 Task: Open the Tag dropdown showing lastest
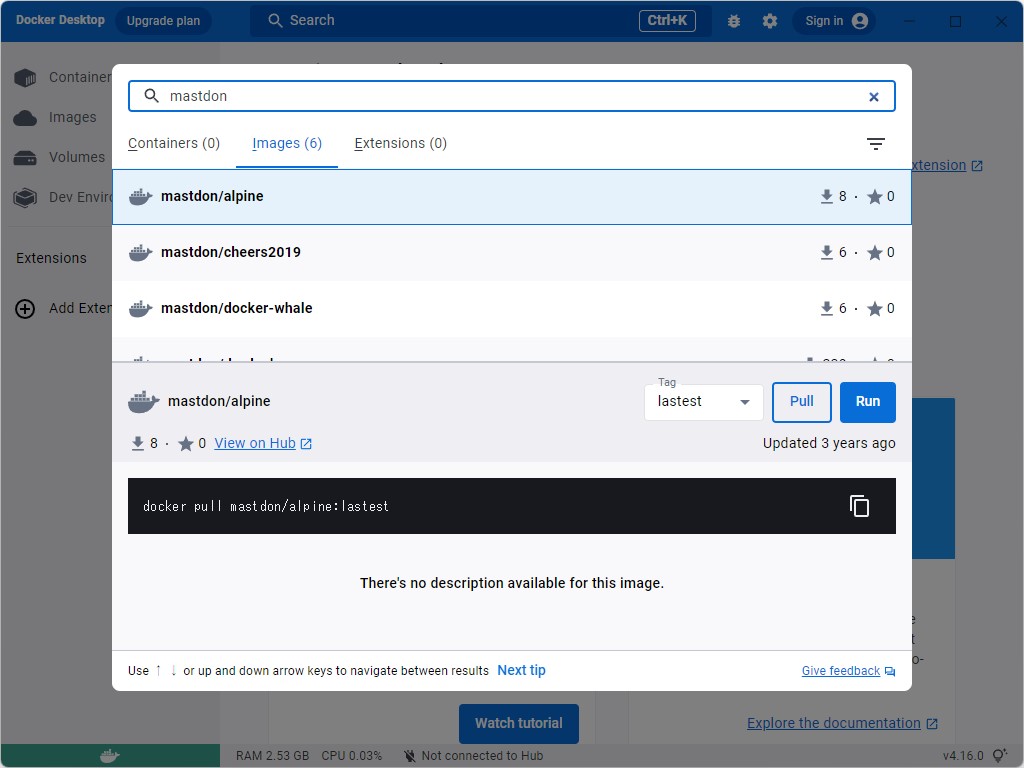(x=703, y=402)
